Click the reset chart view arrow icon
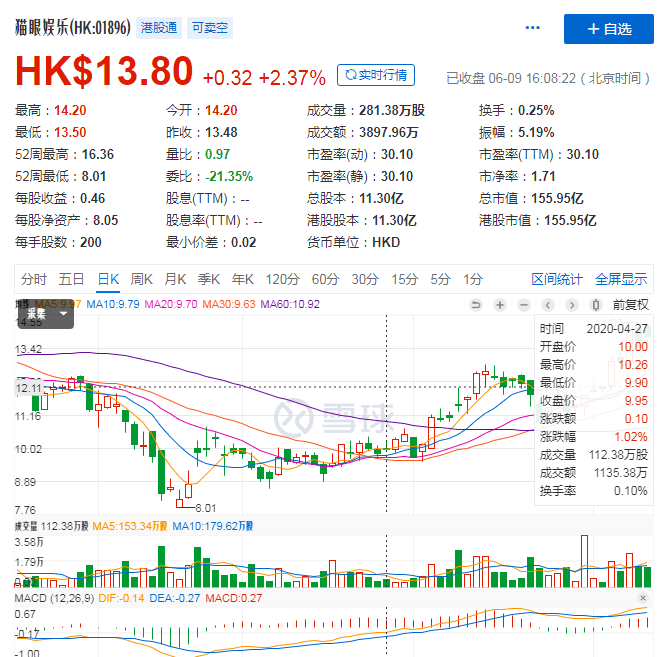 pos(476,305)
